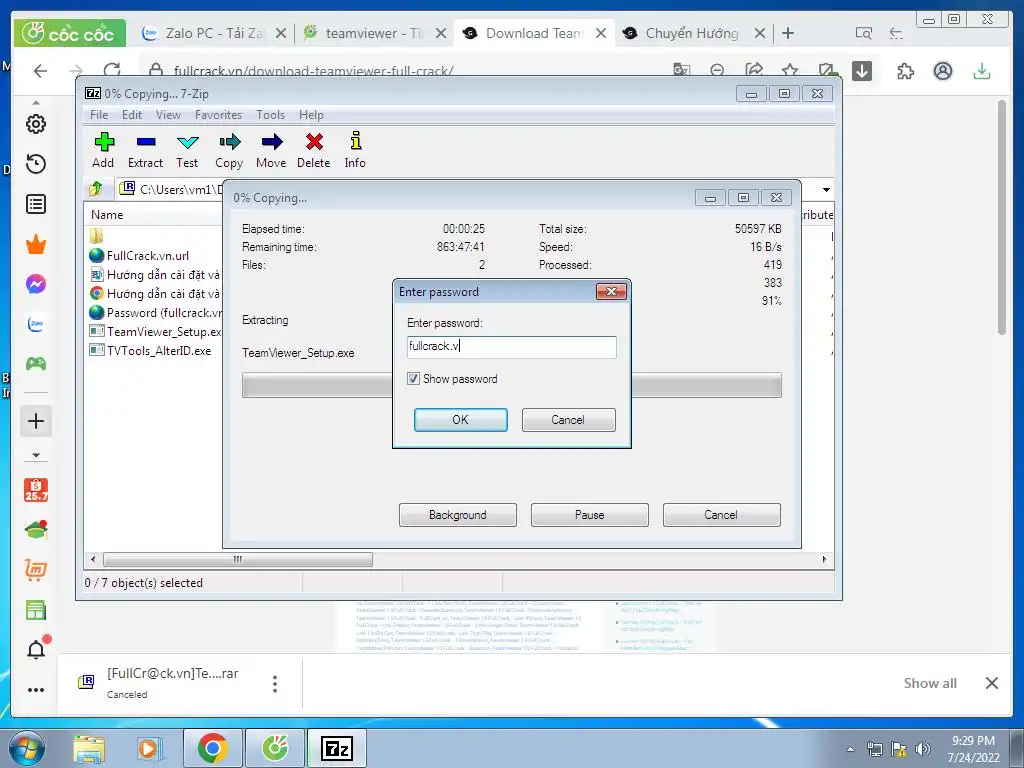
Task: Click the browser back arrow
Action: 40,71
